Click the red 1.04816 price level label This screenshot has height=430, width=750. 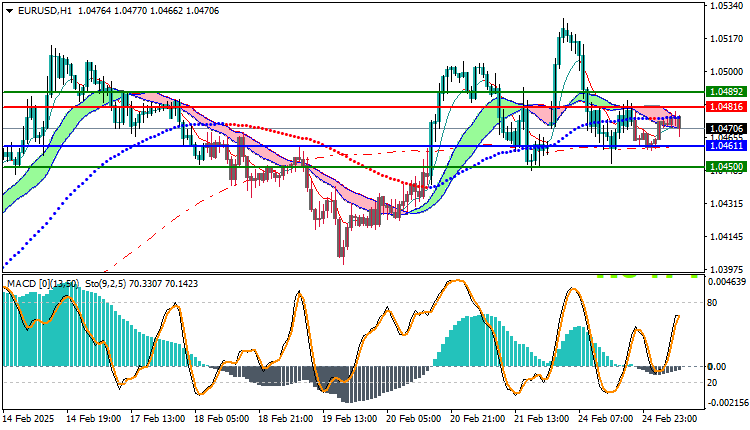click(x=726, y=107)
